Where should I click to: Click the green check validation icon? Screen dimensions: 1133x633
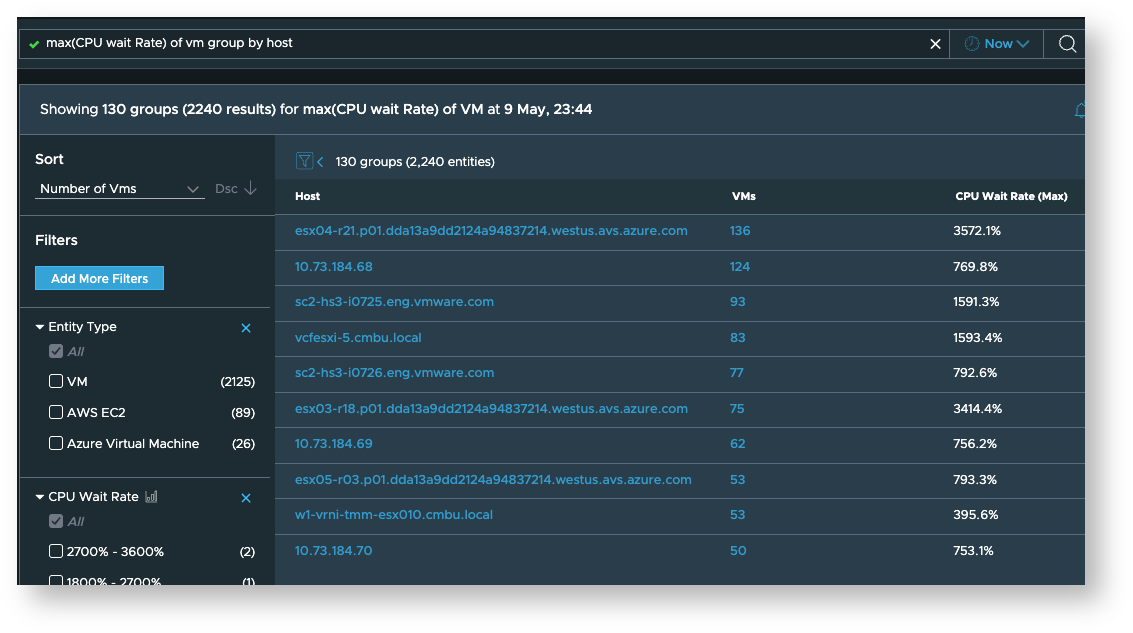[34, 45]
